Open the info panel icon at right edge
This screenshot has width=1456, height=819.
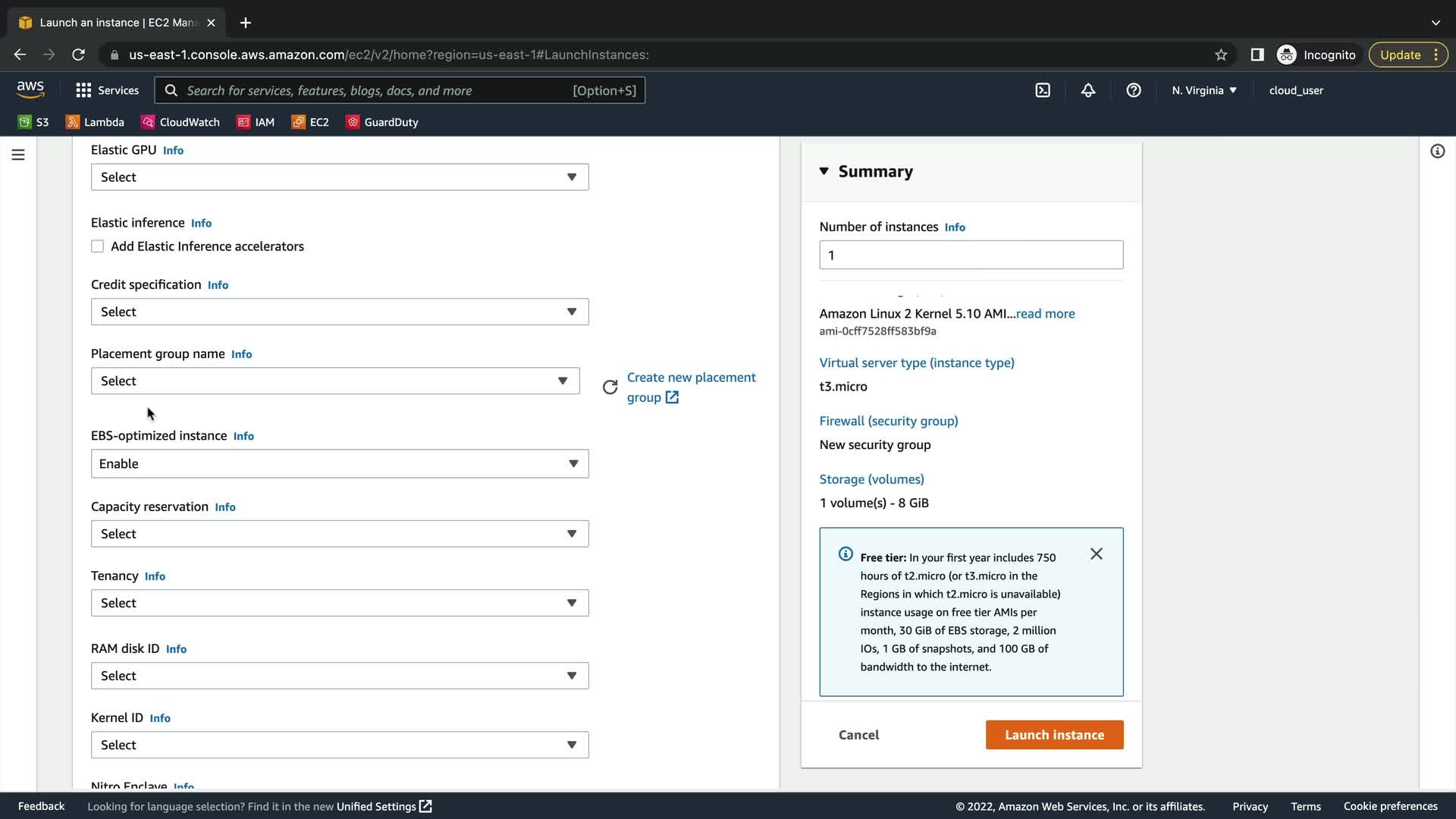[1437, 152]
